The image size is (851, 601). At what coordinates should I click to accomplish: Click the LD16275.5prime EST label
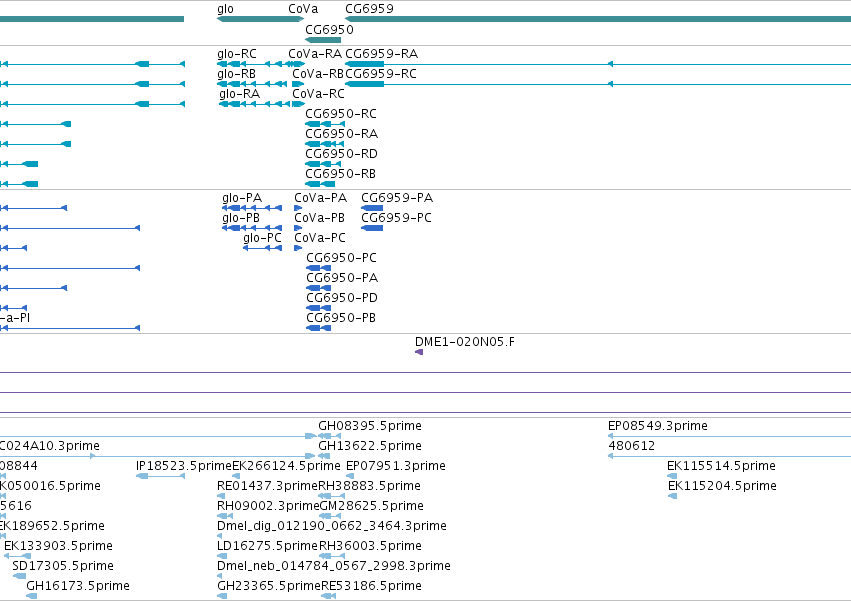[267, 546]
